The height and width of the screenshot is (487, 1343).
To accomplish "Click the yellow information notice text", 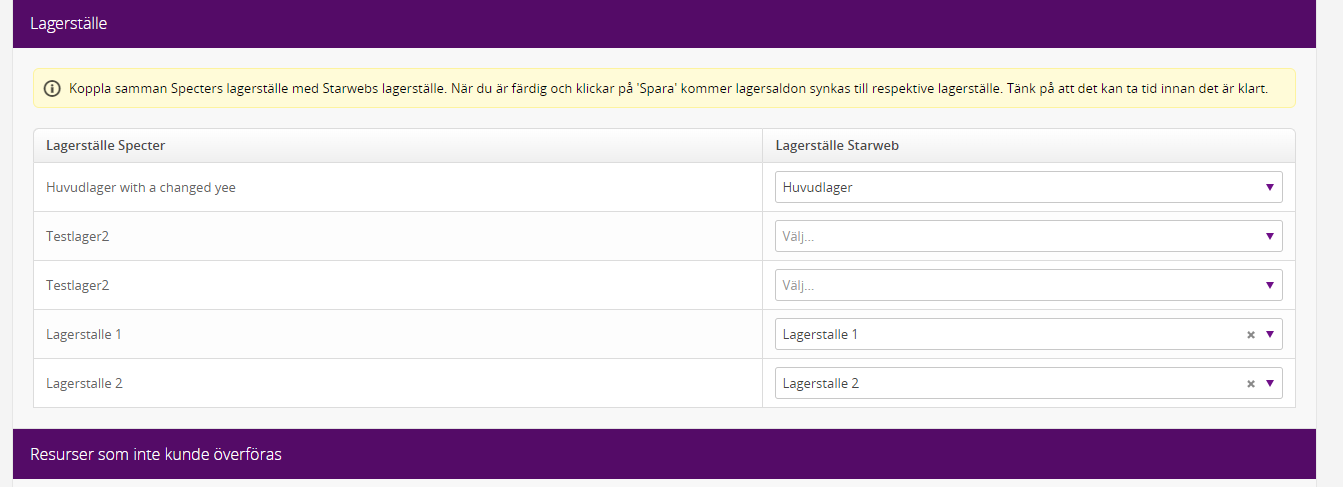I will coord(668,89).
